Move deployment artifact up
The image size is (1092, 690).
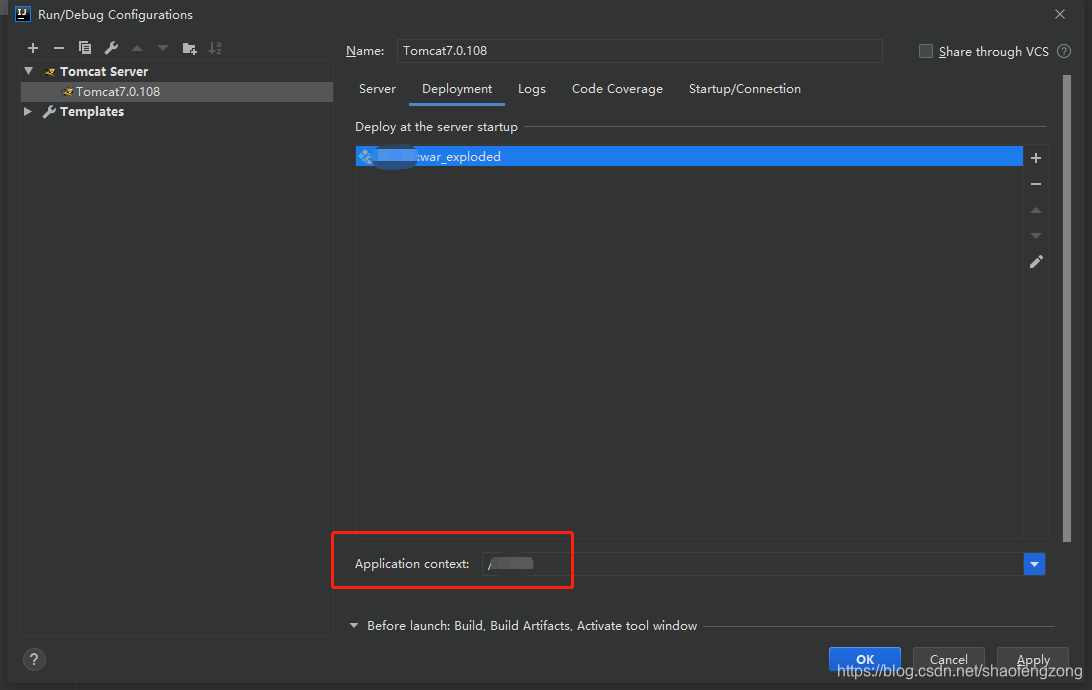[x=1036, y=210]
